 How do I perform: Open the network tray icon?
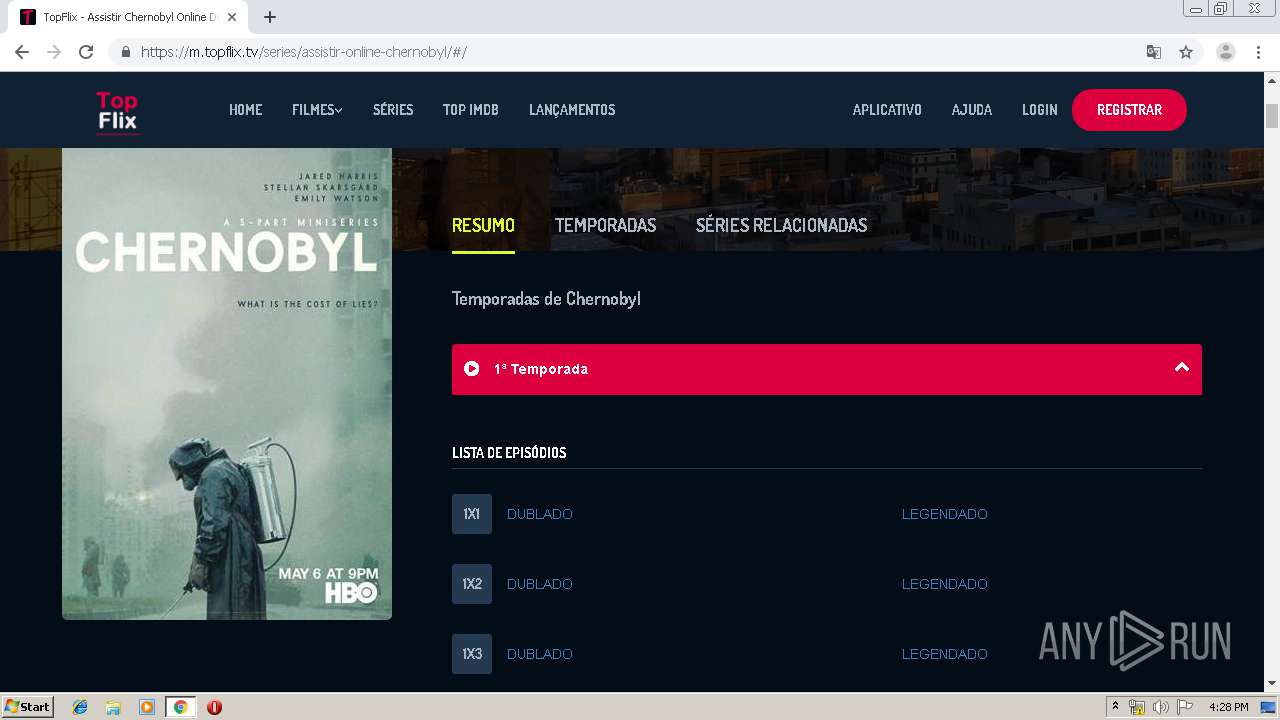click(x=1137, y=707)
